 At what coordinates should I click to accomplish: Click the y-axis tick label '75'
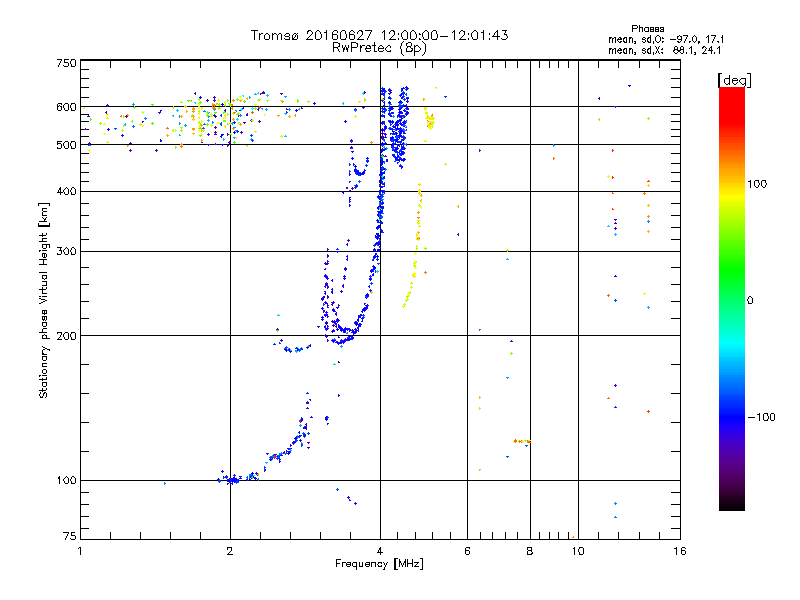pos(70,536)
